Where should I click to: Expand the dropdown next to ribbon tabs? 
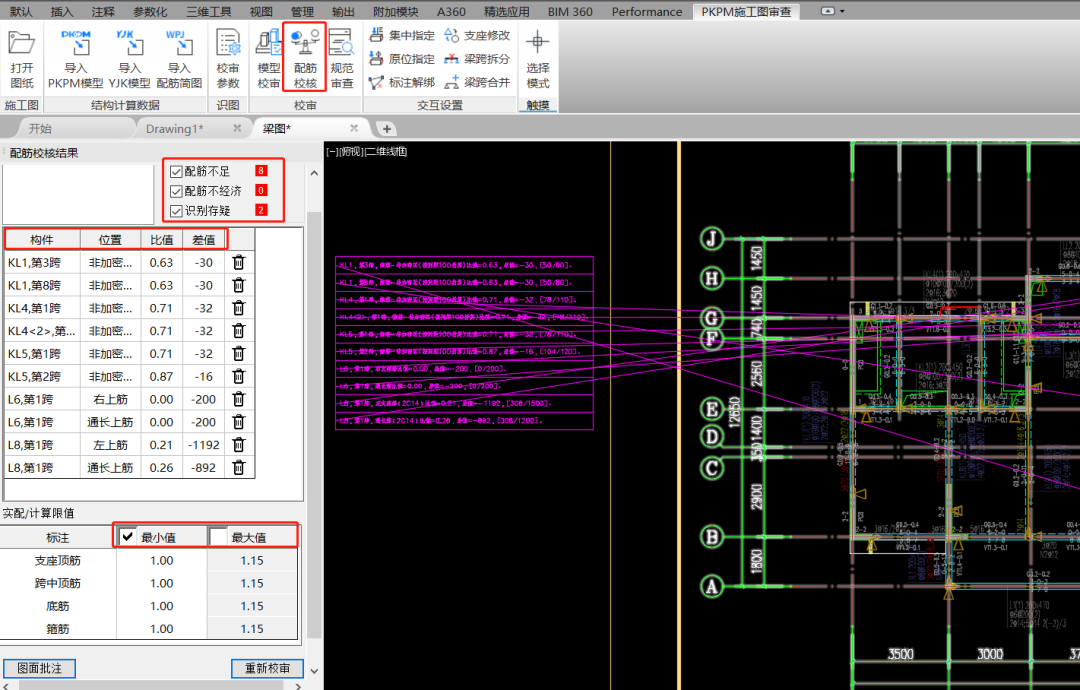[832, 11]
